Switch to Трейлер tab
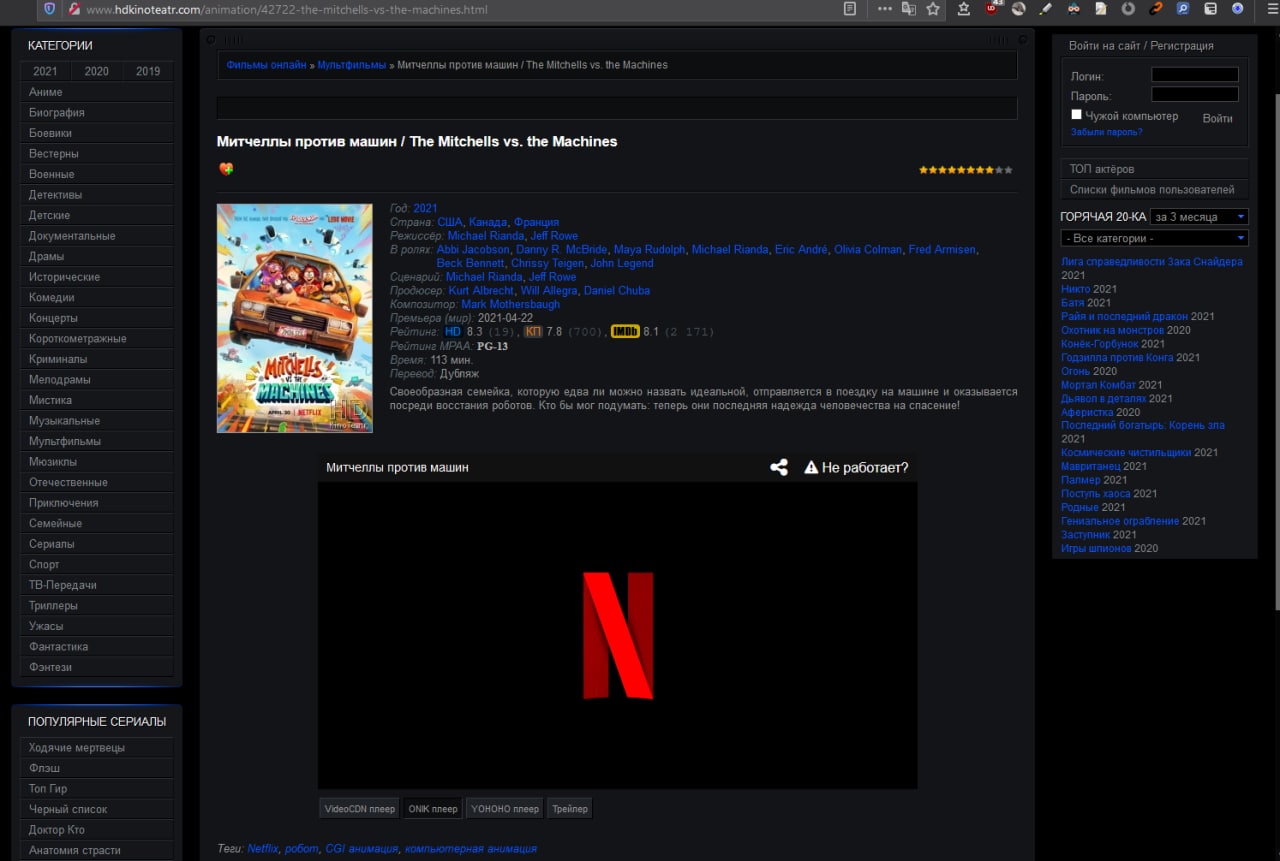This screenshot has height=861, width=1280. (570, 808)
